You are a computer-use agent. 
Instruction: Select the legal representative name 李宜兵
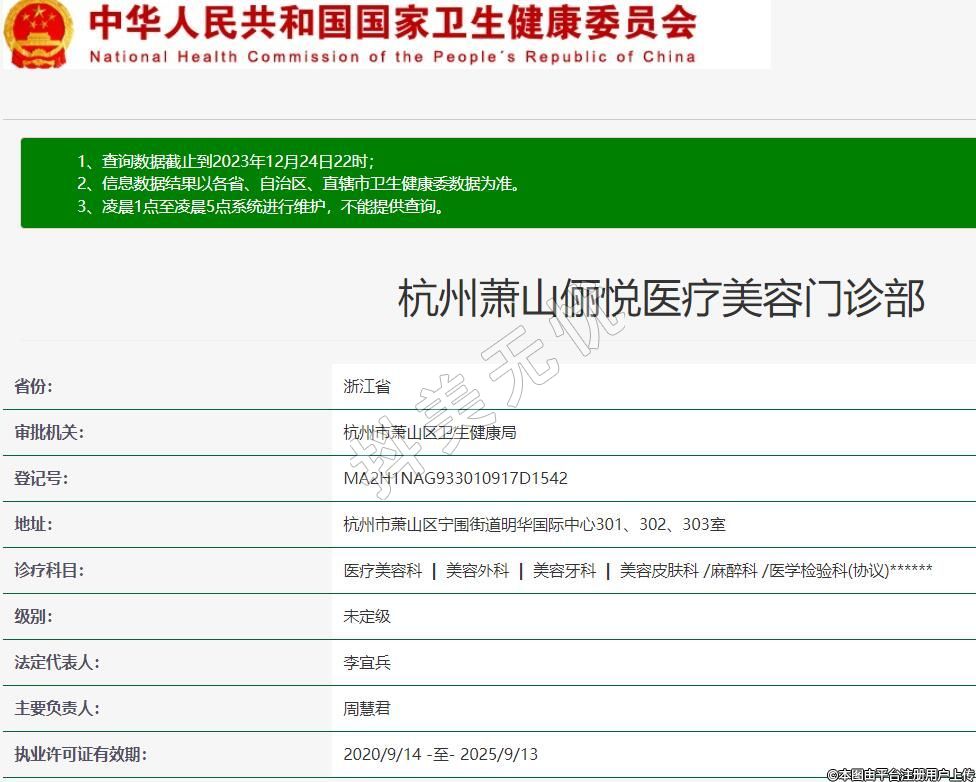click(x=367, y=662)
